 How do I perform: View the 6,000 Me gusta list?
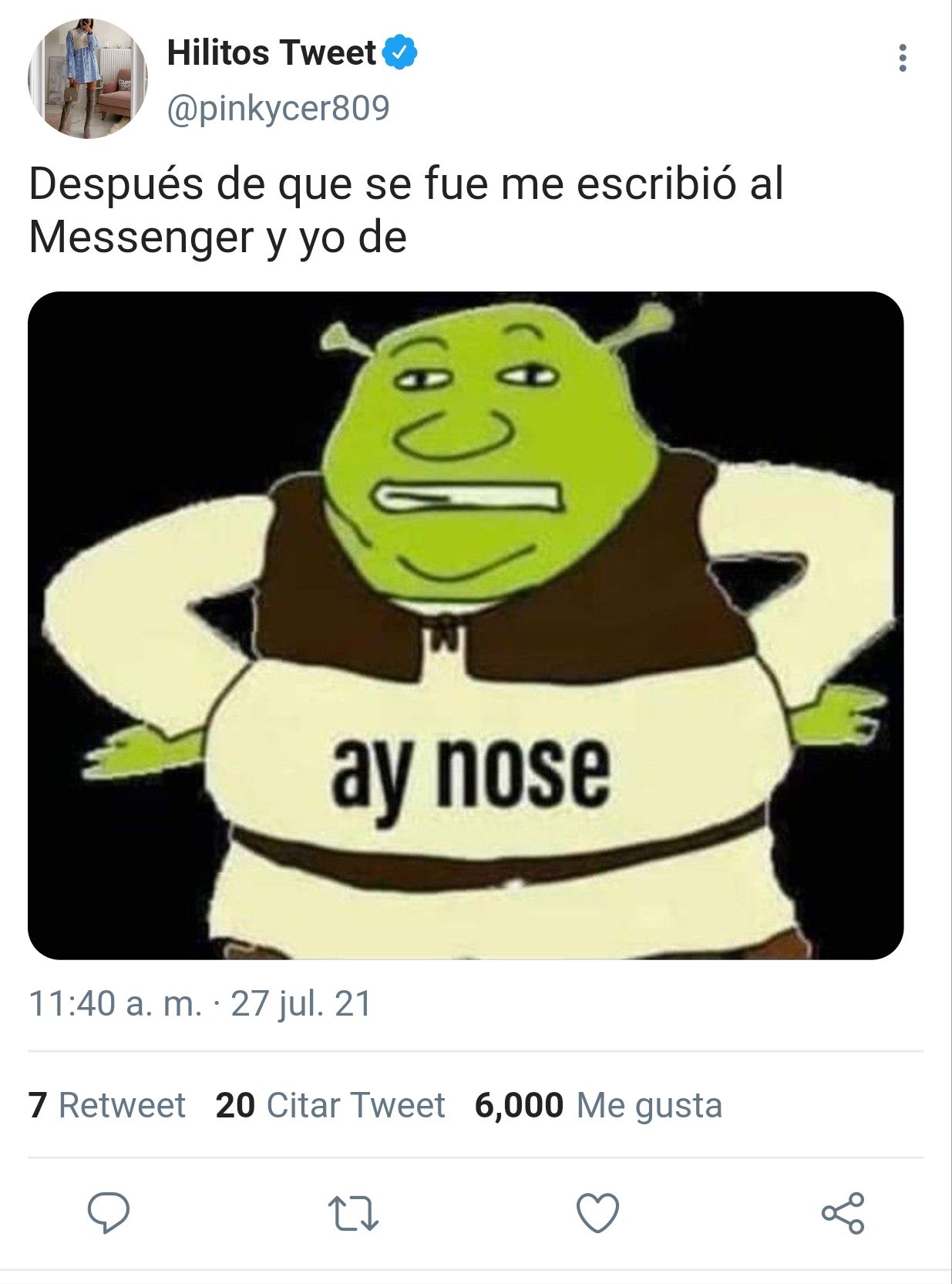(598, 1105)
